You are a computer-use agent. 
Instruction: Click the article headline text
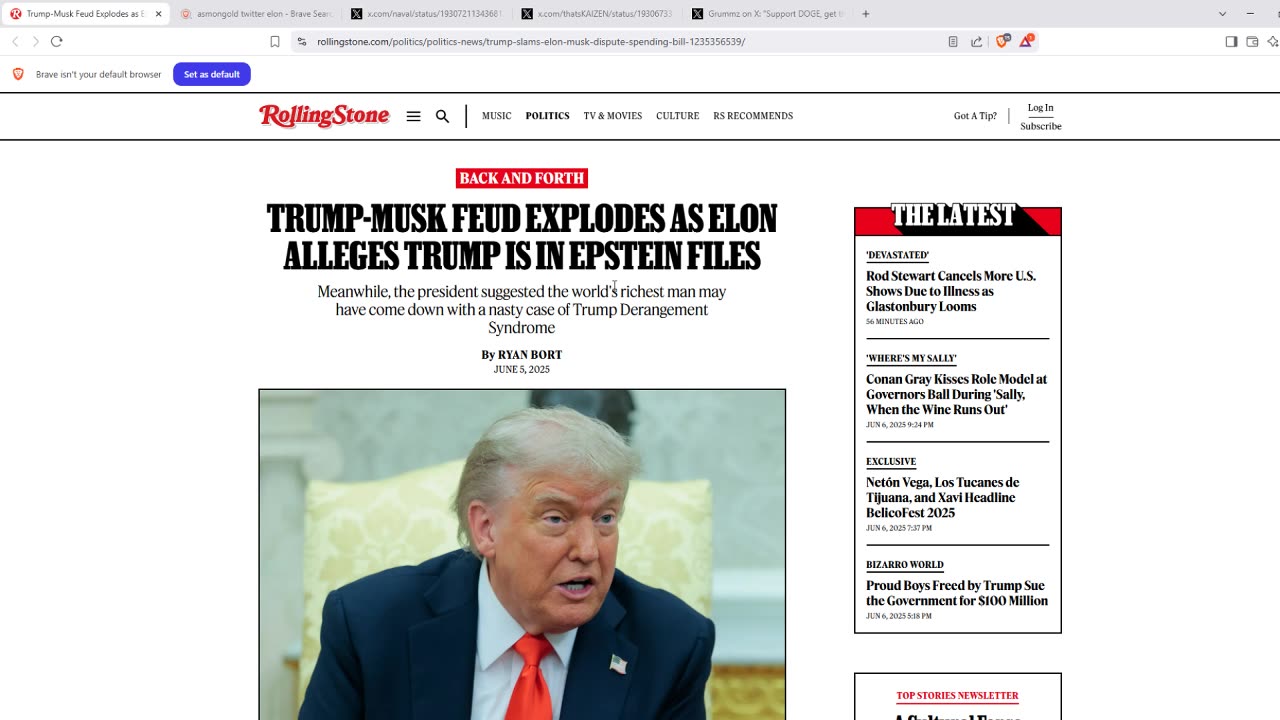[522, 237]
